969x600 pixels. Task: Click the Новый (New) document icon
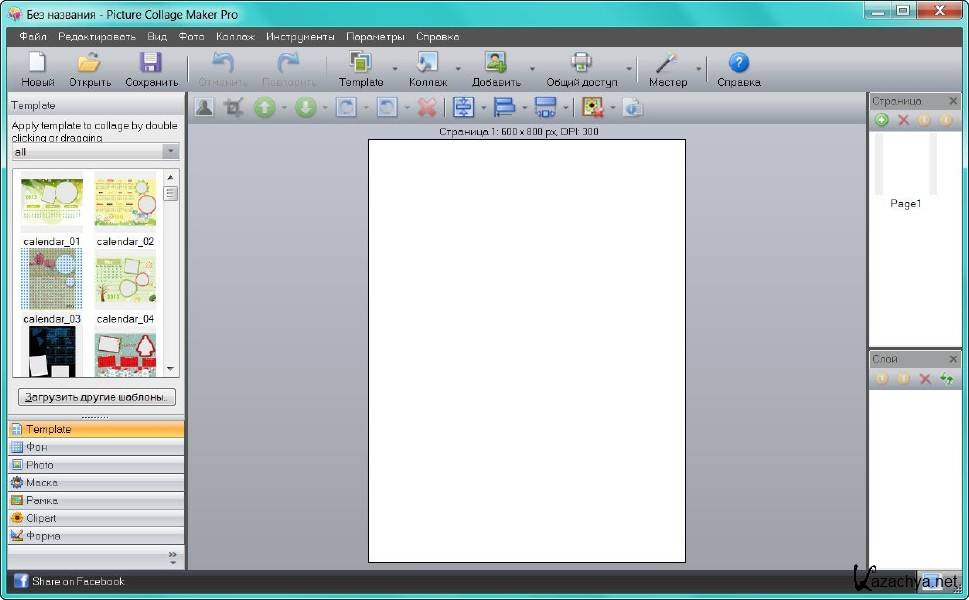(x=37, y=63)
